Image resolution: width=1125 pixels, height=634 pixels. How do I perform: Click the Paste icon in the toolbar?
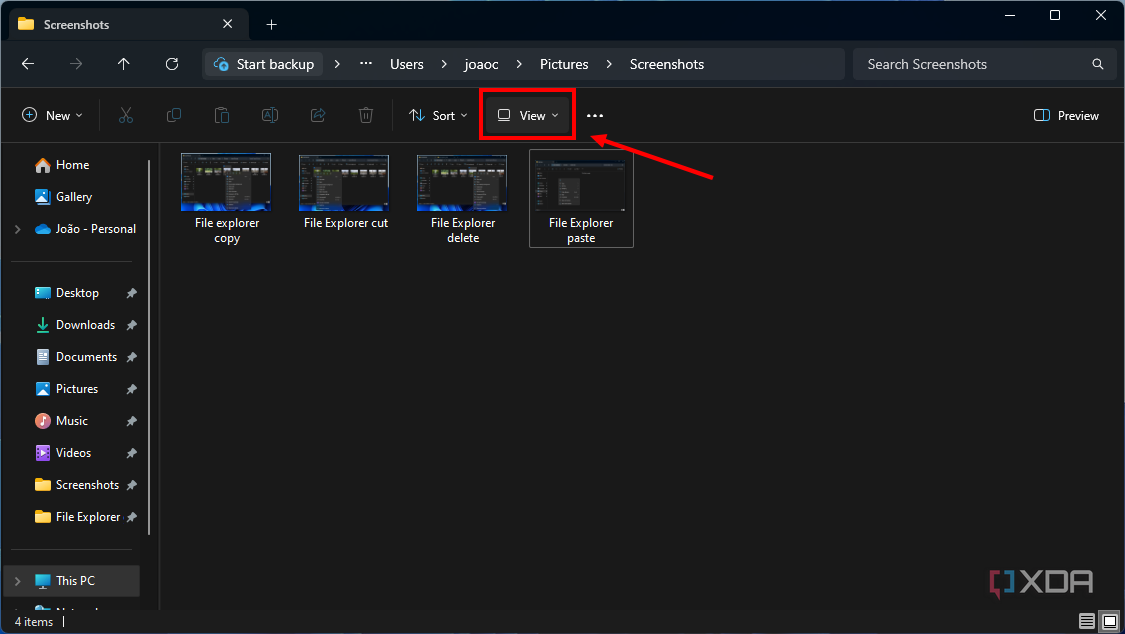[x=221, y=115]
